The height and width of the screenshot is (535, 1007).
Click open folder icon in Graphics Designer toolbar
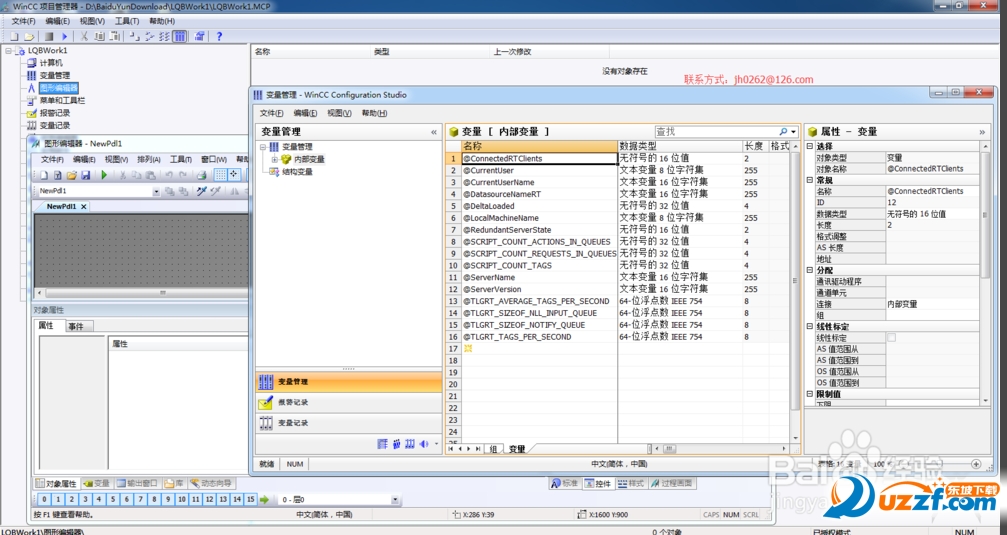click(x=72, y=175)
